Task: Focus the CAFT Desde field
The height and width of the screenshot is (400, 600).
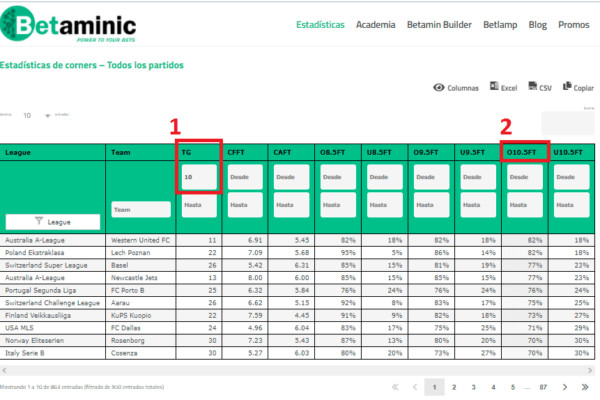Action: click(291, 177)
